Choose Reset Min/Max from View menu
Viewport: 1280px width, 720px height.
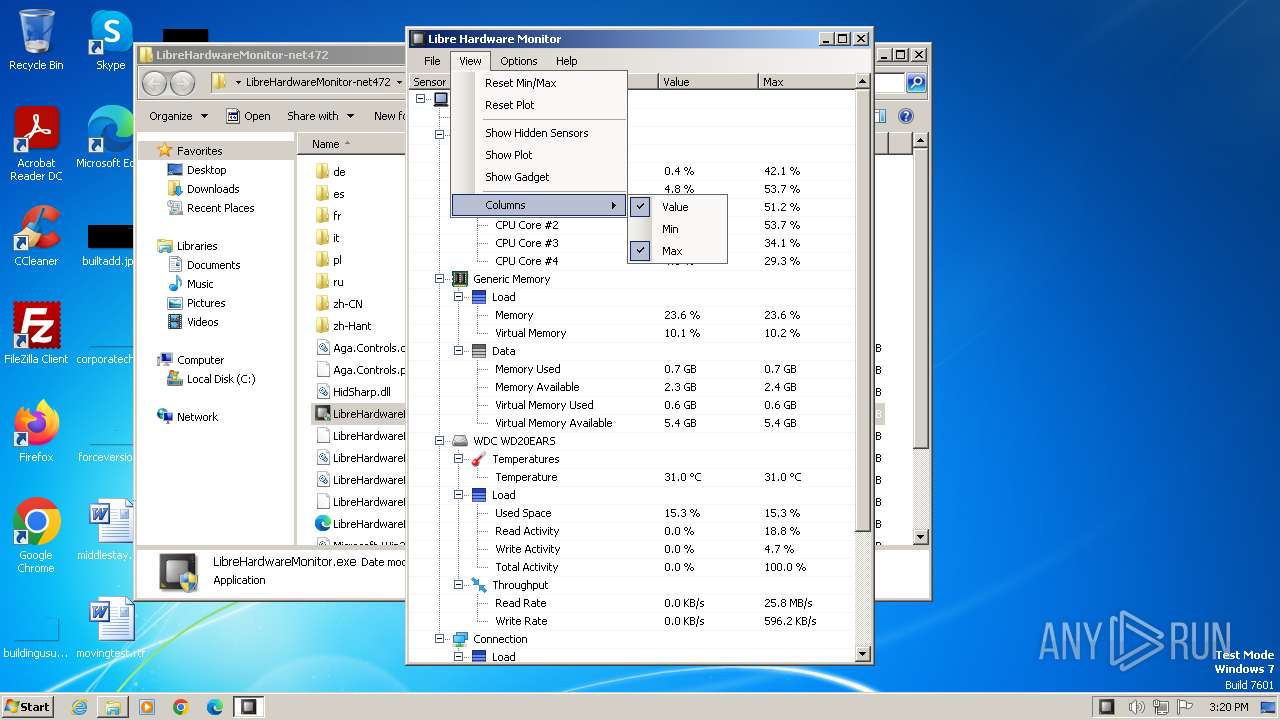pyautogui.click(x=539, y=83)
